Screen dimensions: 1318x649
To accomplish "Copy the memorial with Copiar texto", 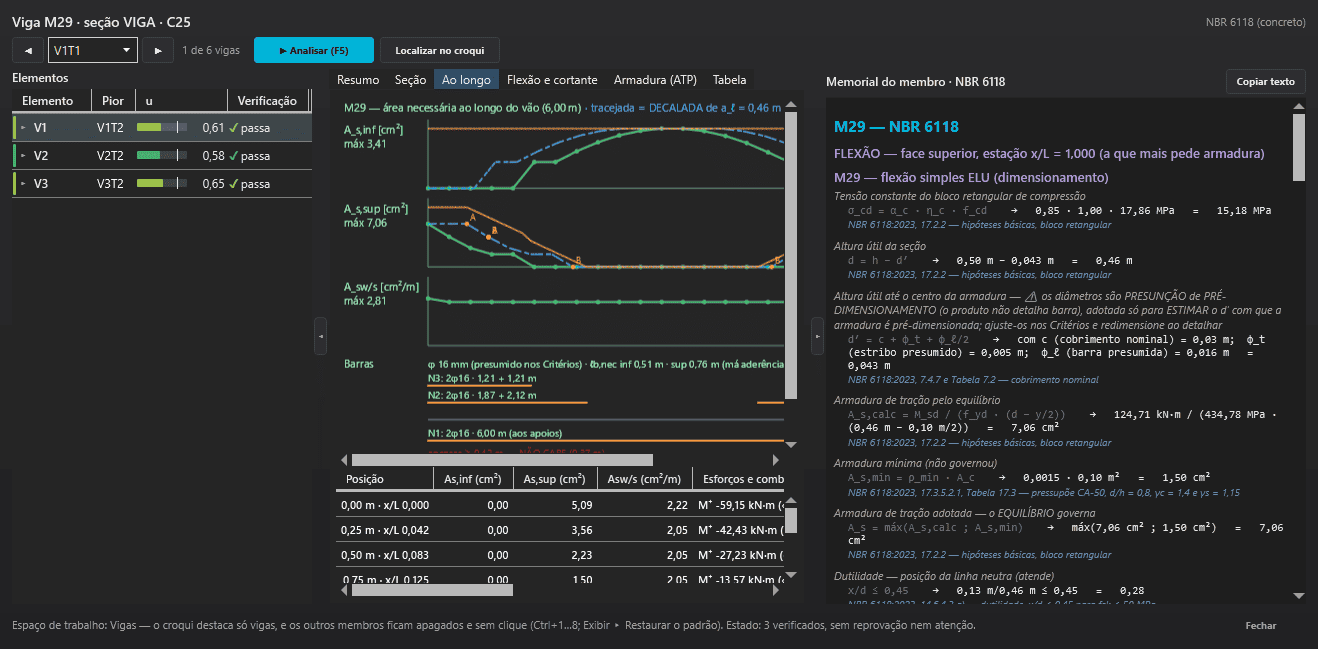I will click(x=1265, y=82).
